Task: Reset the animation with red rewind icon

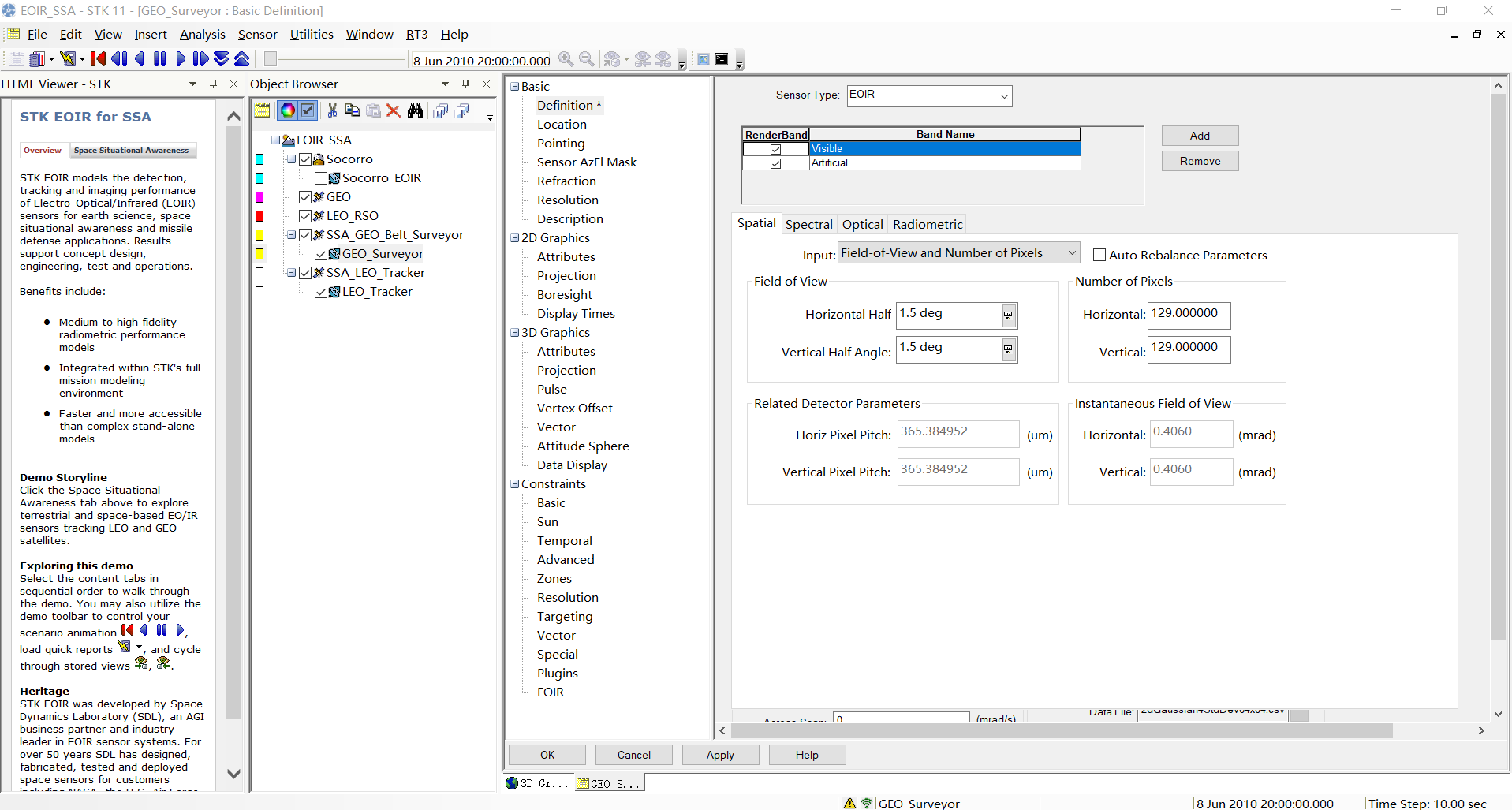Action: pyautogui.click(x=98, y=58)
